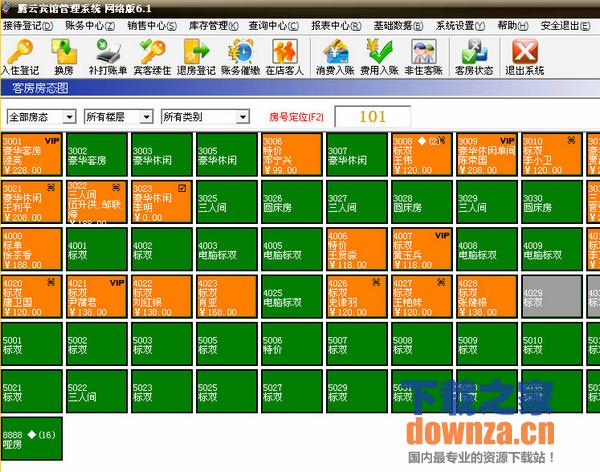The width and height of the screenshot is (600, 472).
Task: Open the 库存管理 inventory menu
Action: (x=207, y=25)
